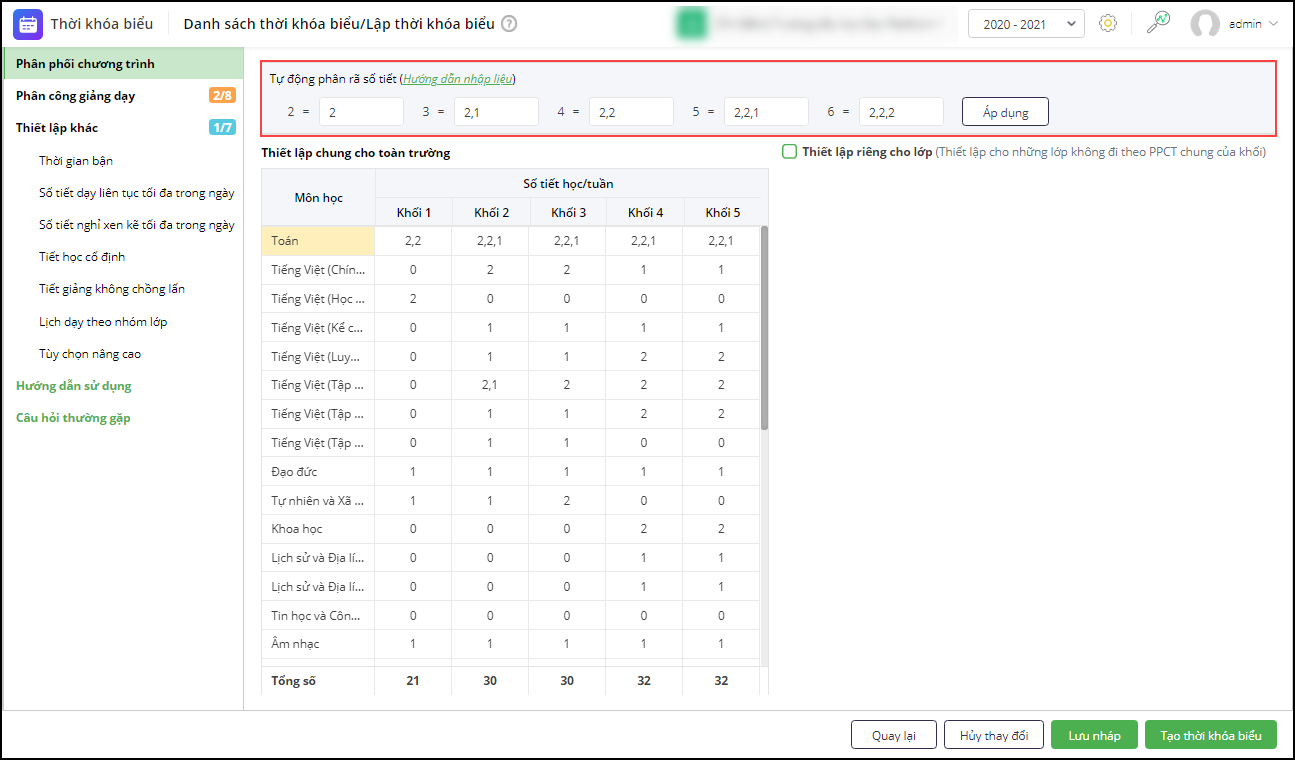Screen dimensions: 1295x760
Task: Click the blue 1/7 progress badge
Action: (x=222, y=128)
